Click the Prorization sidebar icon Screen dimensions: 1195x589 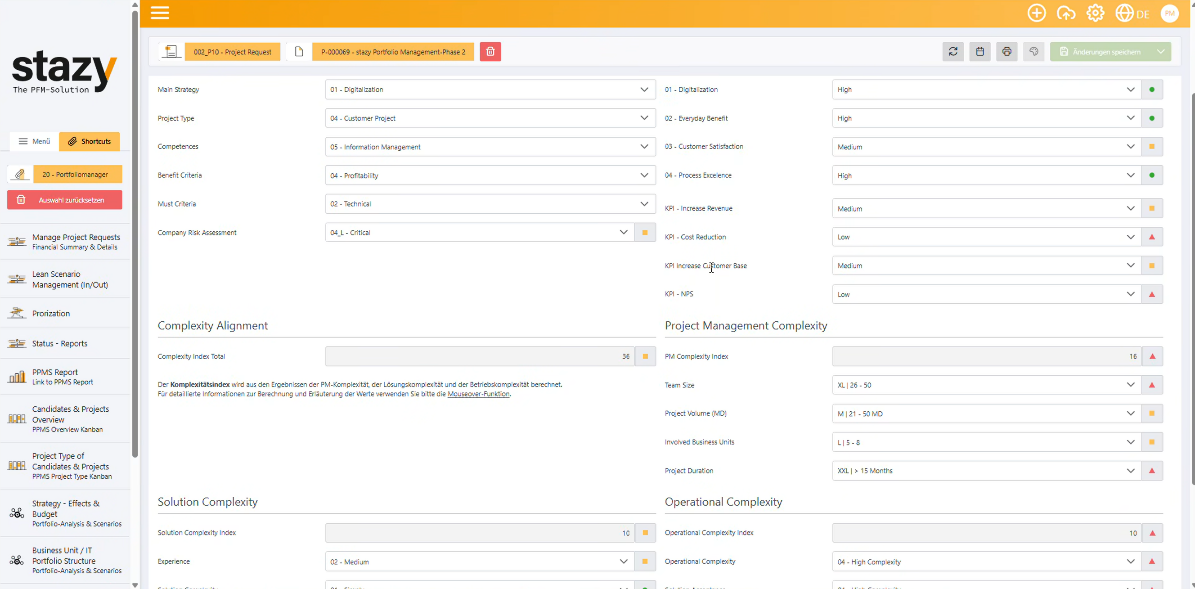(x=17, y=313)
